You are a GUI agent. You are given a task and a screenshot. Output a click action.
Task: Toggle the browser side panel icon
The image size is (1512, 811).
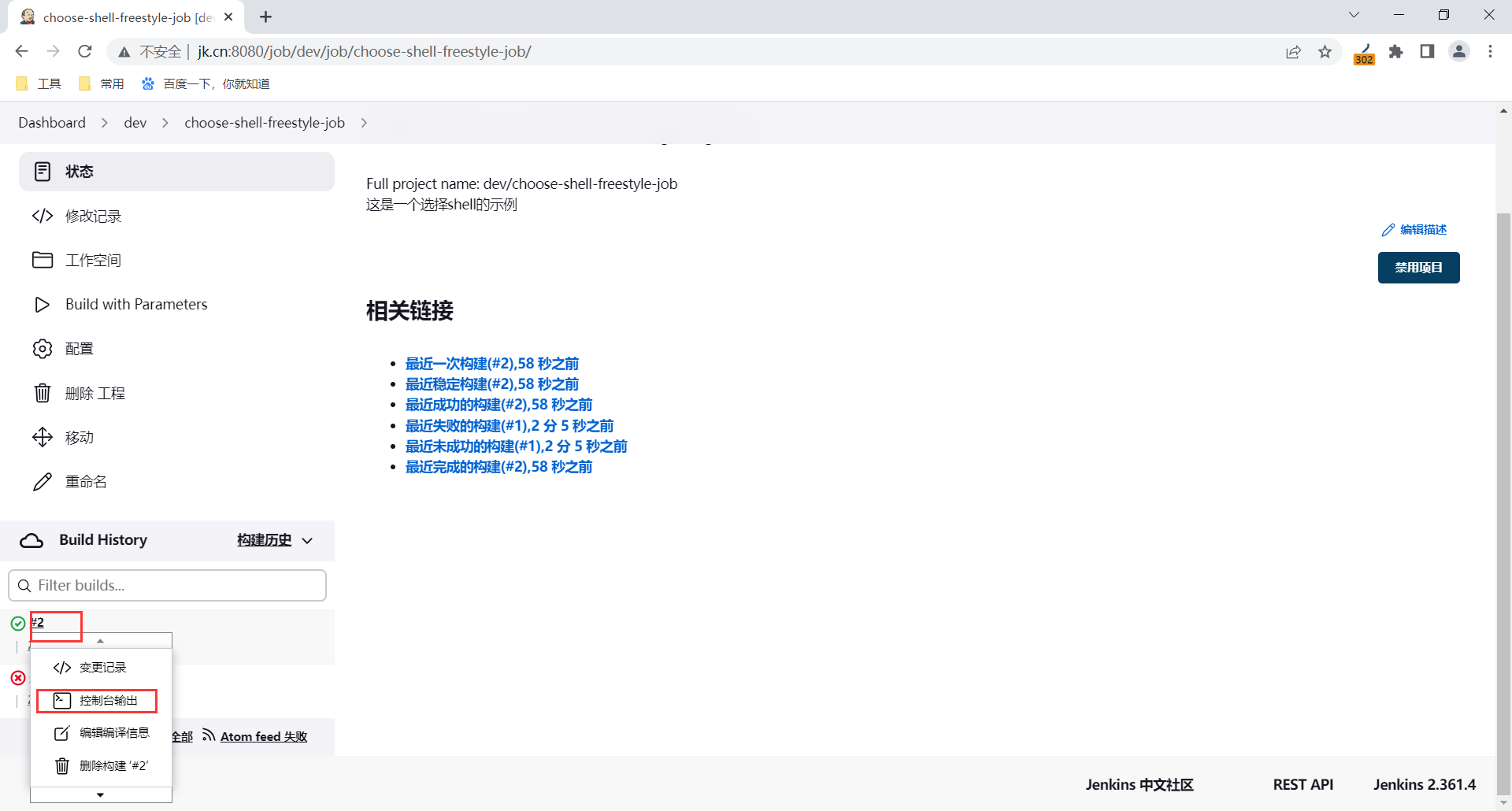point(1427,51)
